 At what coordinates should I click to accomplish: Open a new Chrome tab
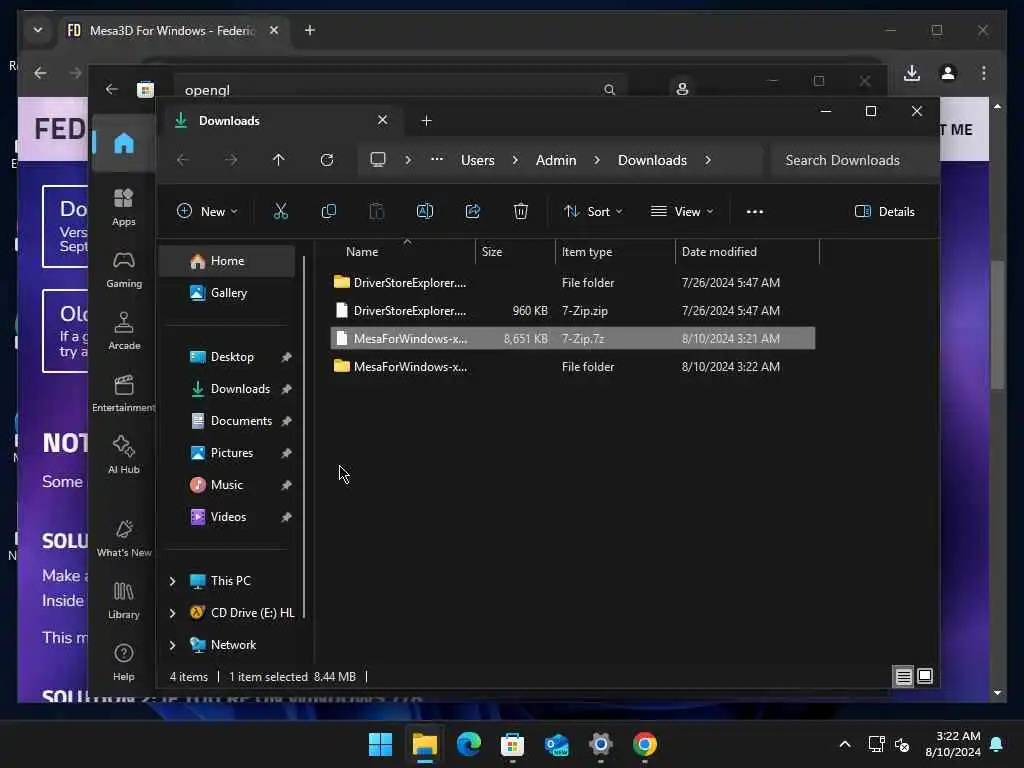pos(310,30)
